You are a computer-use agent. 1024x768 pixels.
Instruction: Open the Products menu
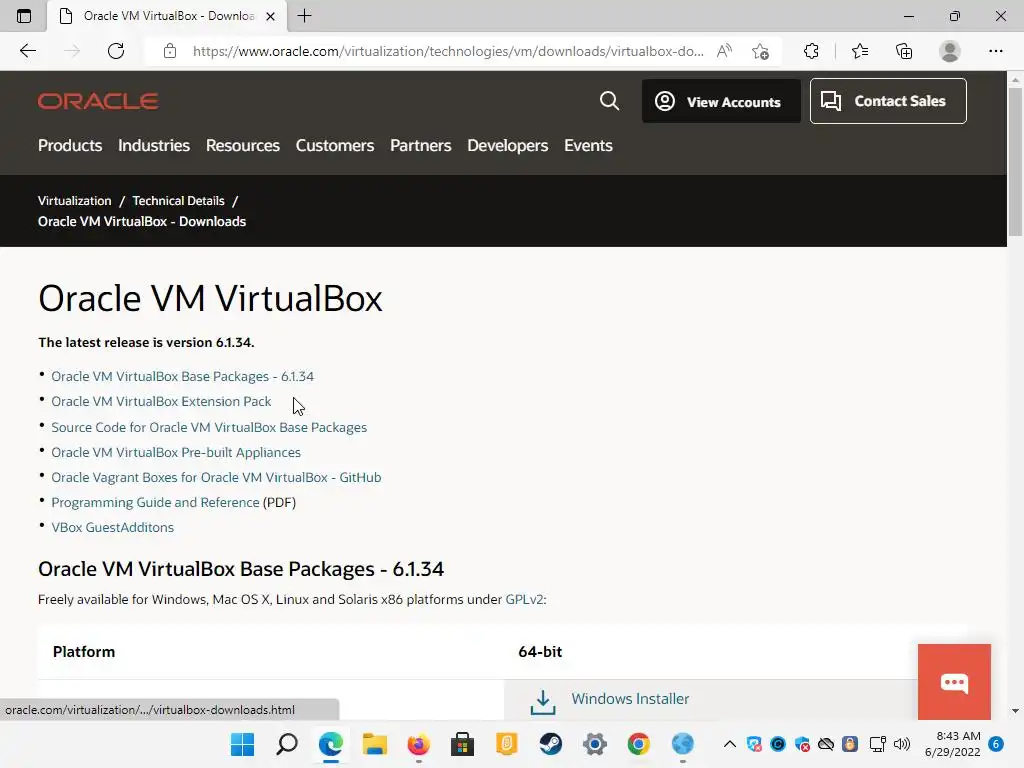pos(70,146)
